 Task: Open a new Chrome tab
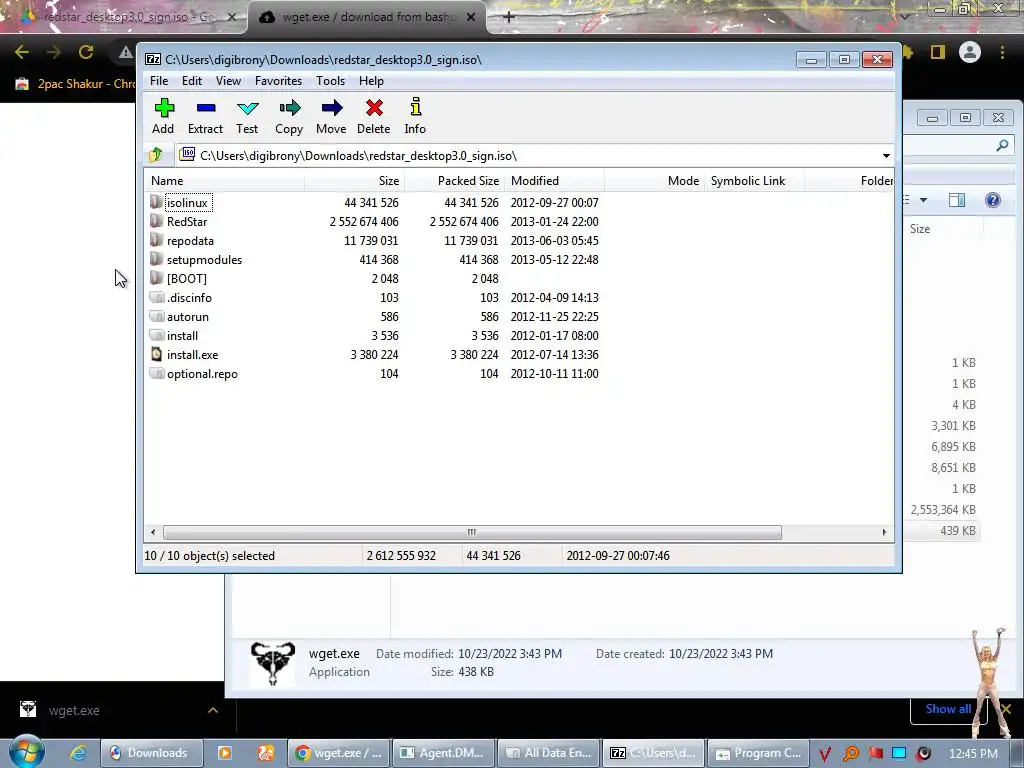click(x=509, y=17)
